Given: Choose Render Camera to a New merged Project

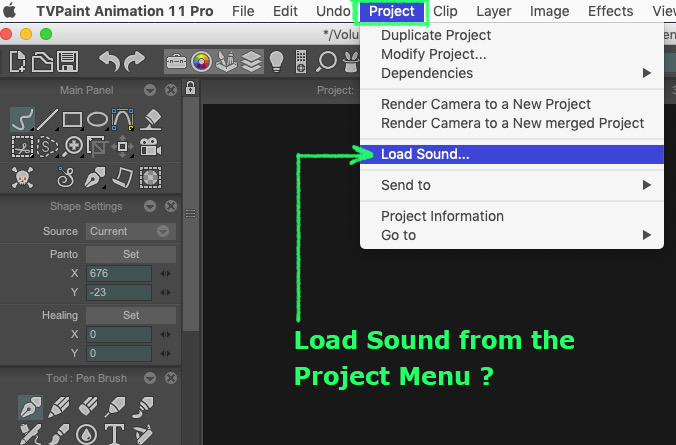Looking at the screenshot, I should click(512, 123).
